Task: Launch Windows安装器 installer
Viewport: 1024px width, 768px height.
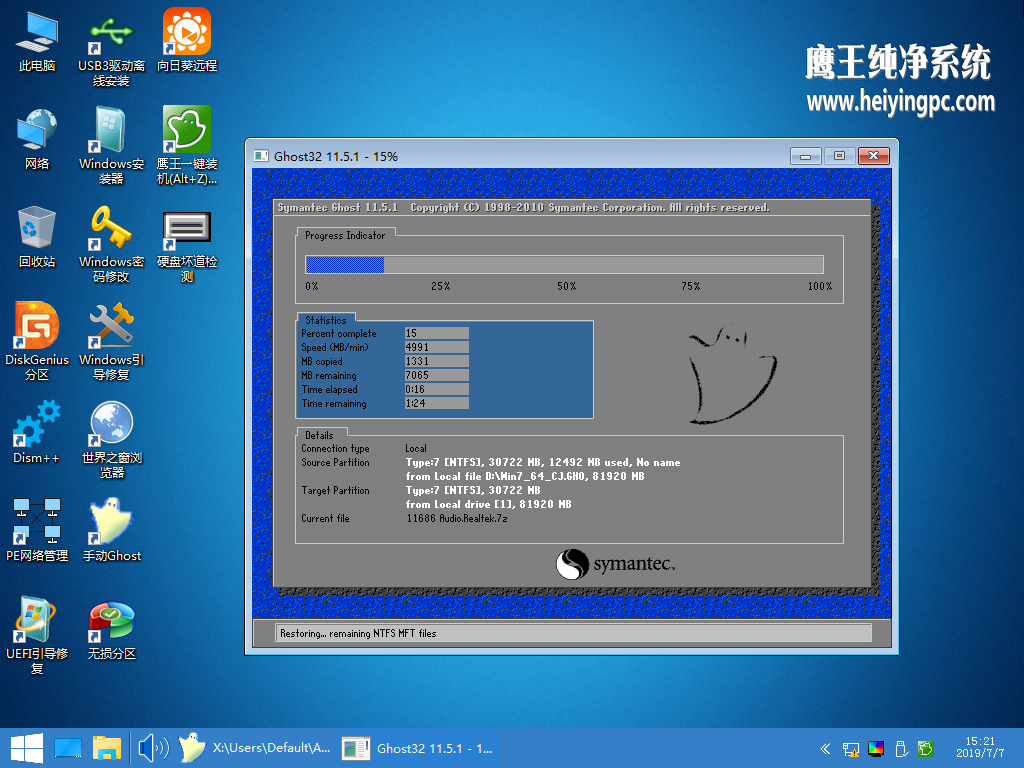Action: coord(111,146)
